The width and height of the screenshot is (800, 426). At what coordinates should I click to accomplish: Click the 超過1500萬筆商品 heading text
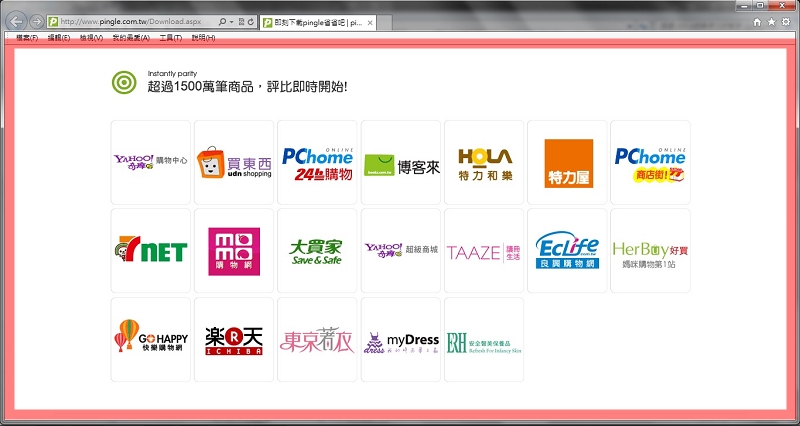tap(247, 87)
